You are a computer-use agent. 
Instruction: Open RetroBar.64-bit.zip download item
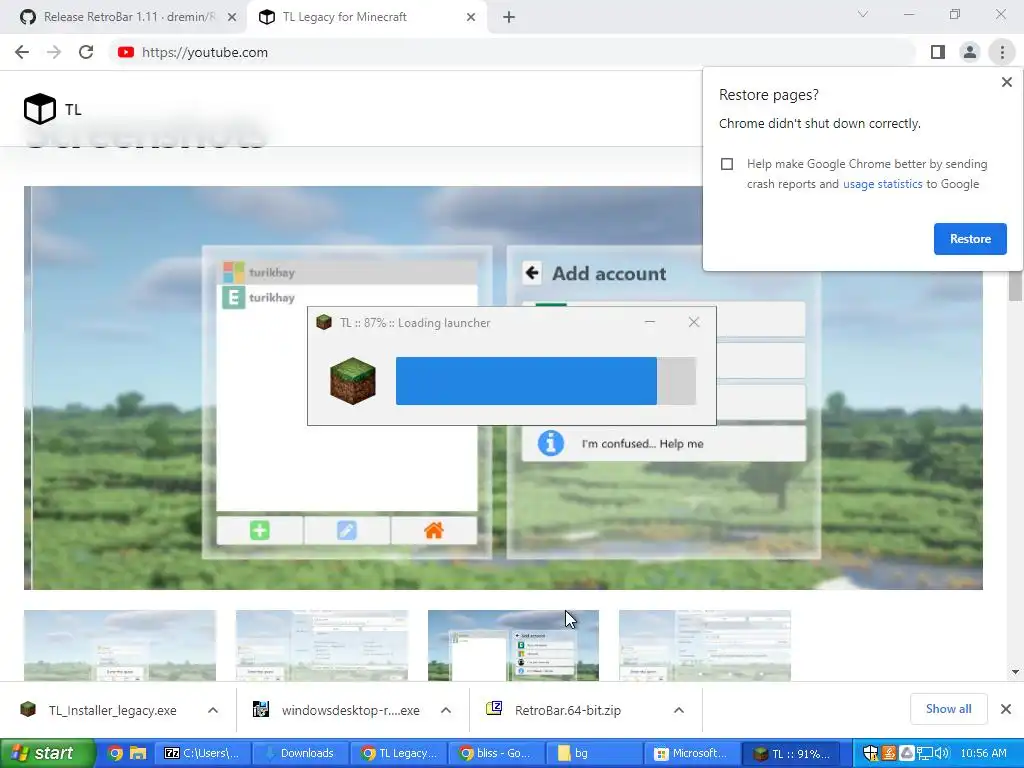point(554,710)
